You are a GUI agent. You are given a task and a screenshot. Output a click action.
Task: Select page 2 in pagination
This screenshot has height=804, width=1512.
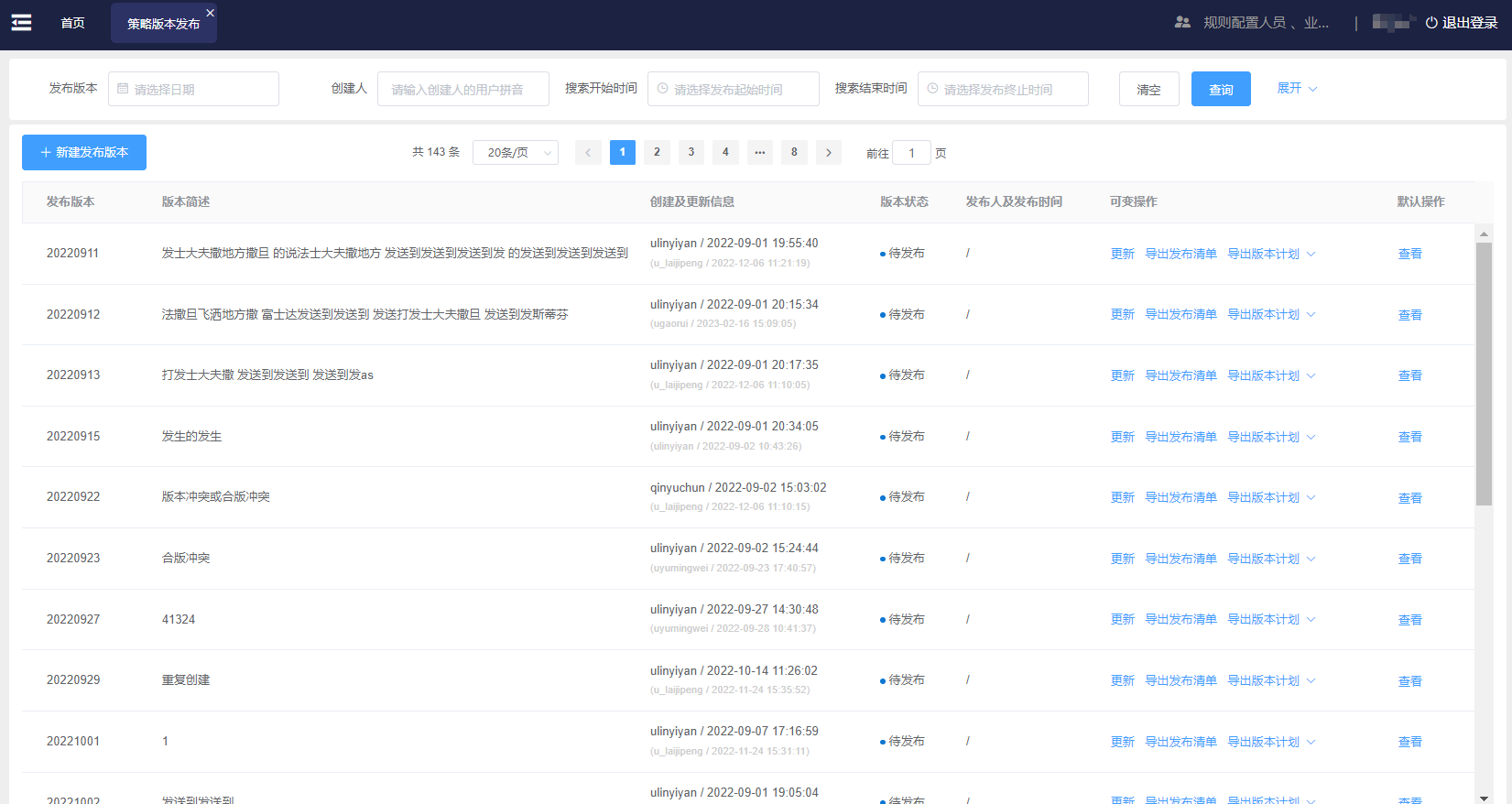coord(657,153)
